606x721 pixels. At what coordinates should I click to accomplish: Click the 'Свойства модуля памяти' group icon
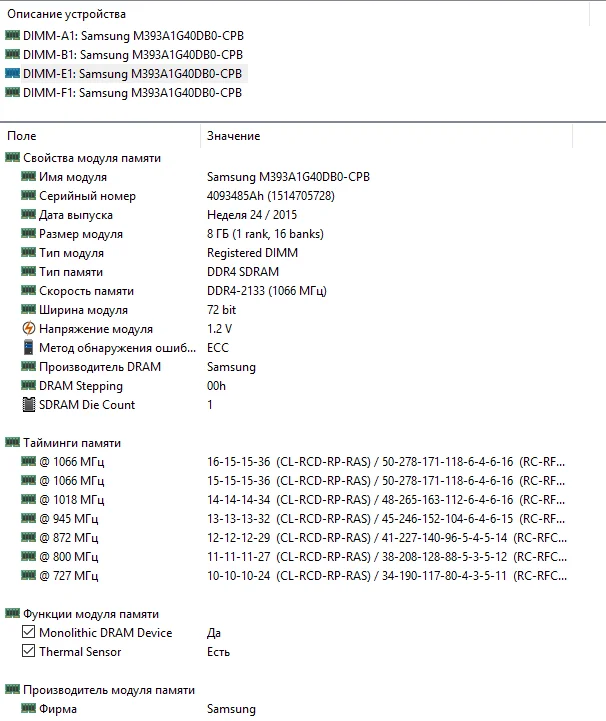[x=12, y=157]
